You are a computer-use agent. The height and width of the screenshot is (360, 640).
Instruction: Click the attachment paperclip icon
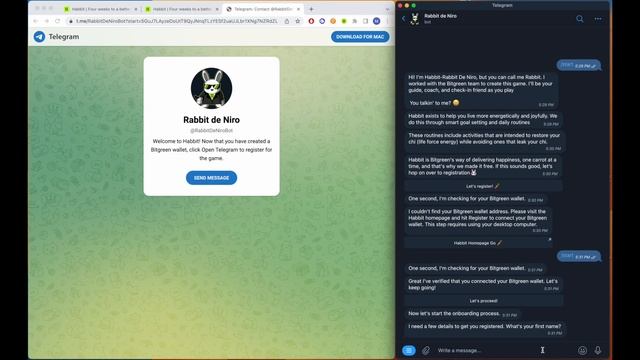pos(426,350)
